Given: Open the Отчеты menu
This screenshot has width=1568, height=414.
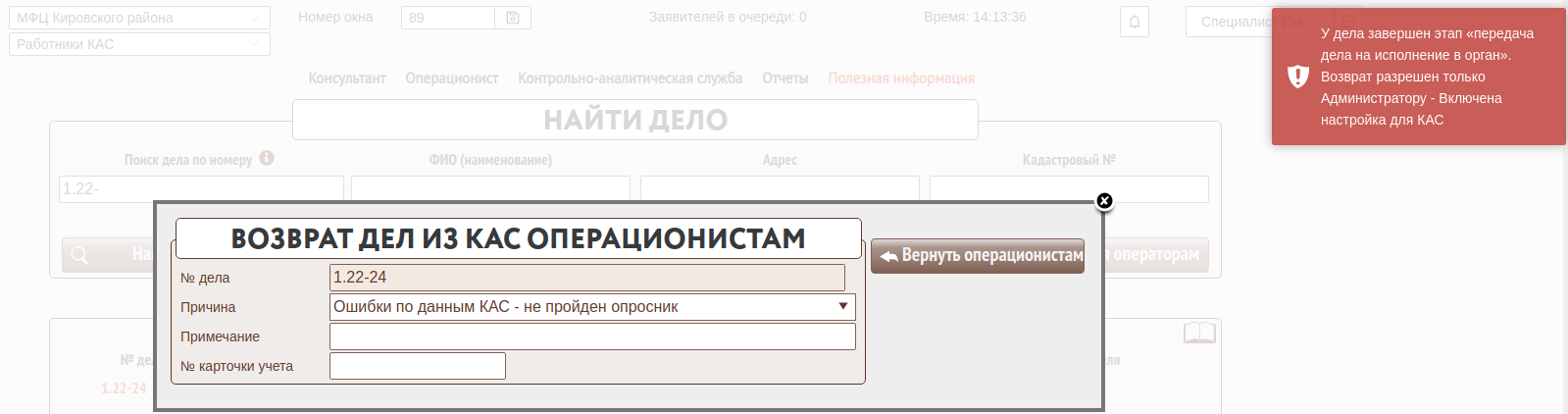Looking at the screenshot, I should pyautogui.click(x=785, y=78).
